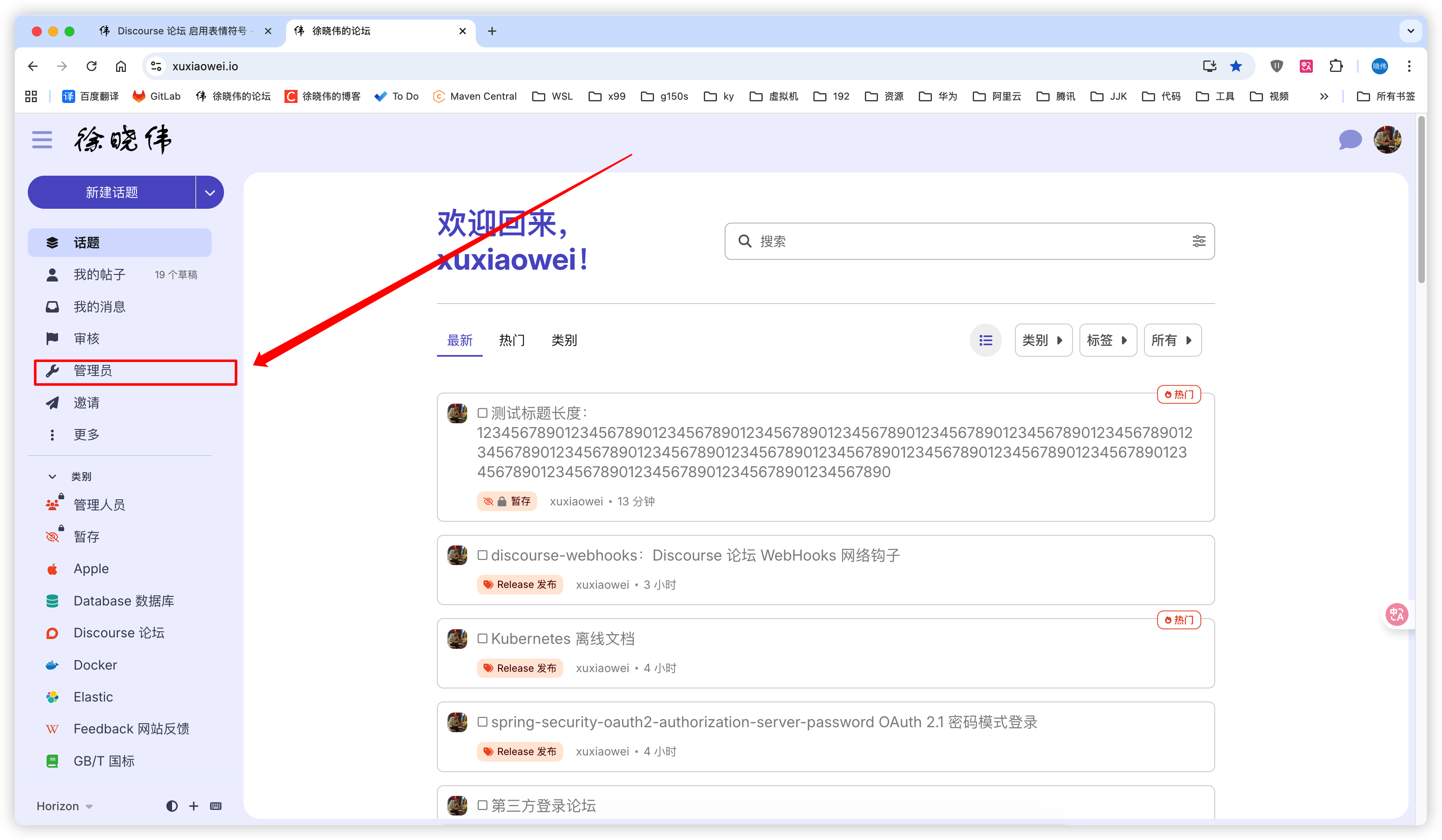Click the 新建话题 button
This screenshot has width=1442, height=840.
pyautogui.click(x=112, y=193)
